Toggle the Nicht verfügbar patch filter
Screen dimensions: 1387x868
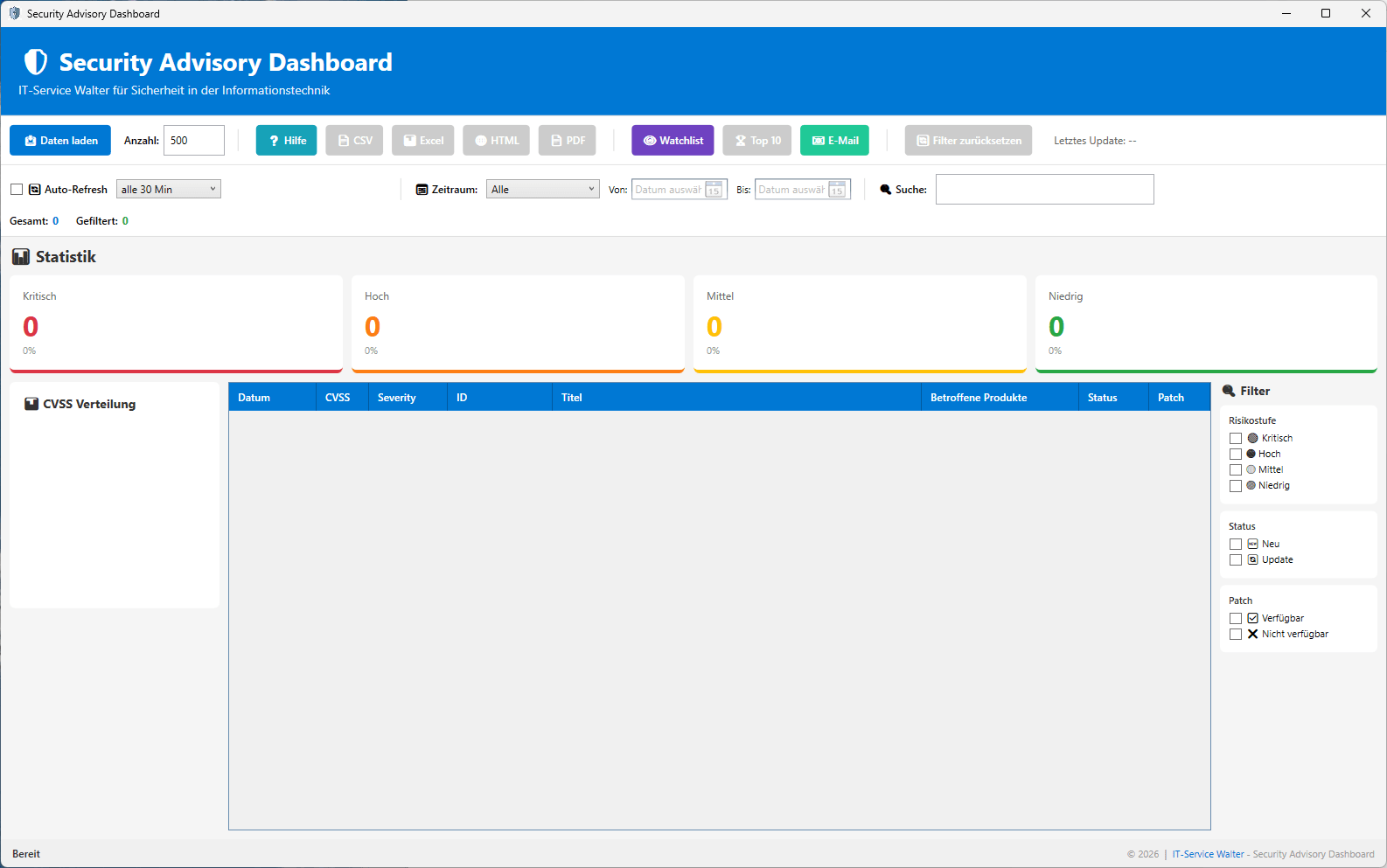point(1236,635)
